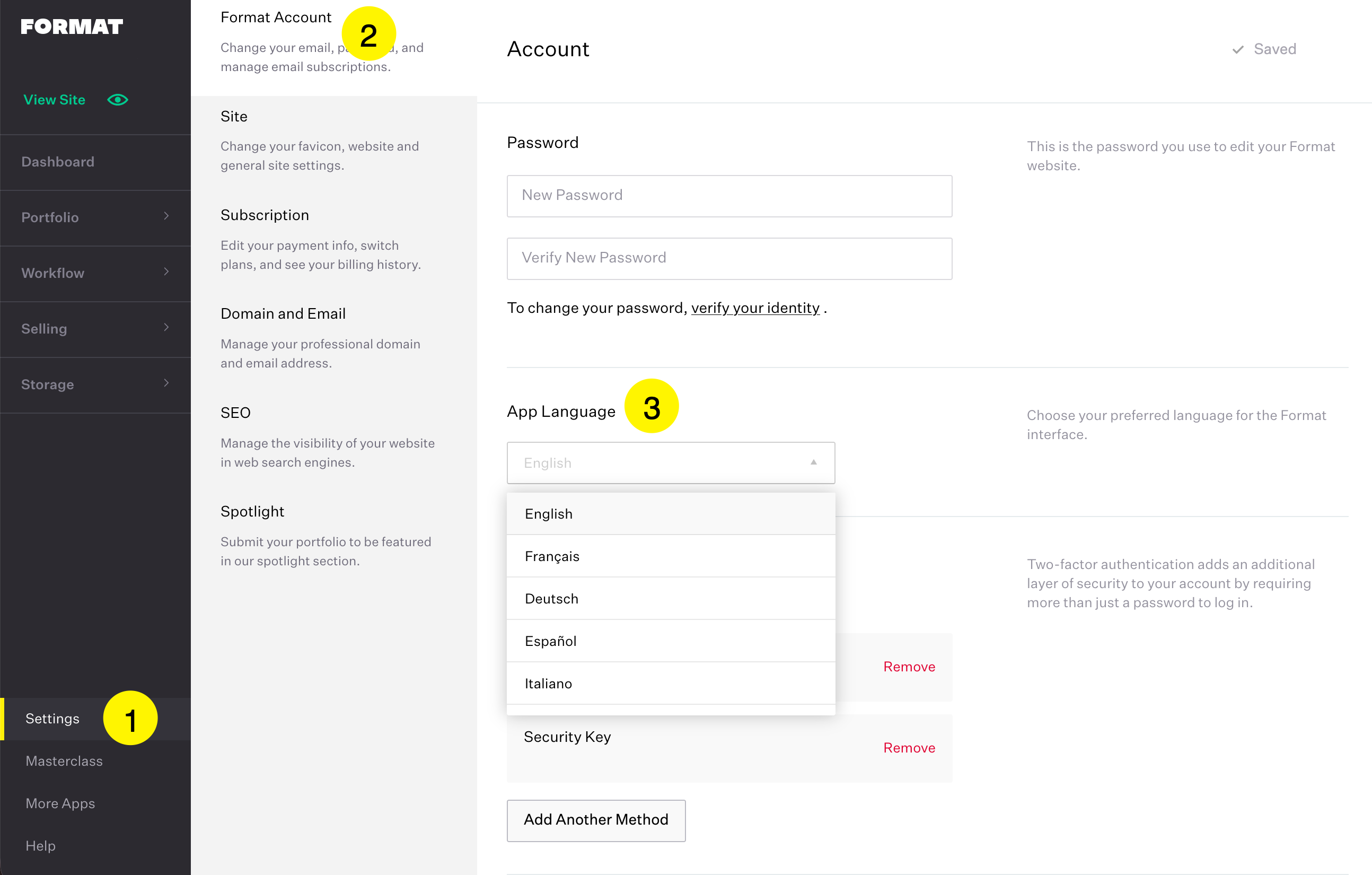Image resolution: width=1372 pixels, height=875 pixels.
Task: Expand the Selling menu chevron
Action: pos(166,327)
